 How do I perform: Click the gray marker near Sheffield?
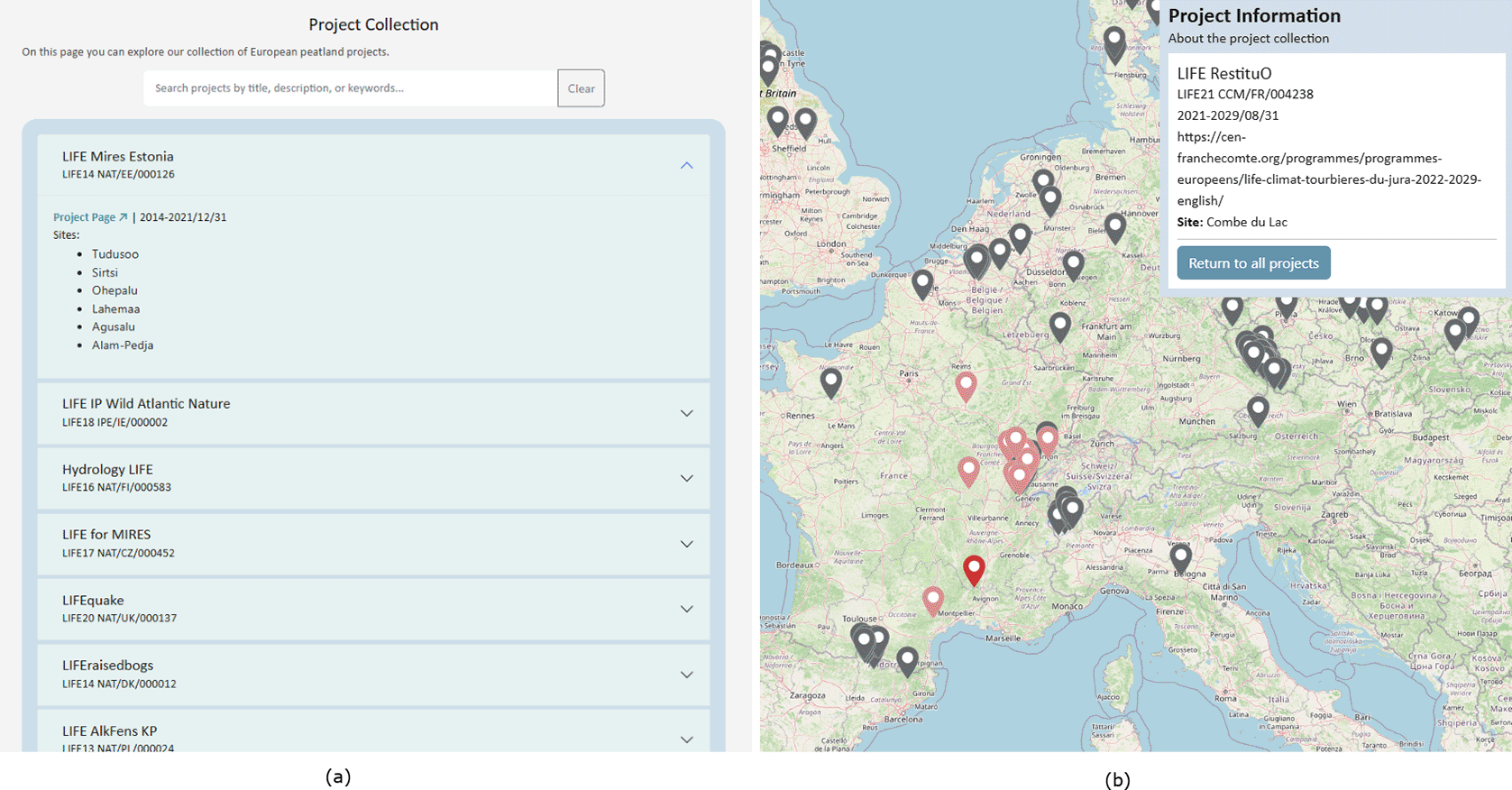(x=778, y=121)
